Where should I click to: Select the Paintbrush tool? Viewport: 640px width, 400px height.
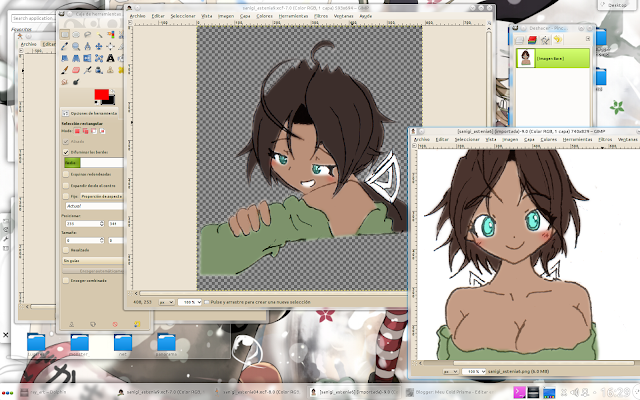(x=64, y=70)
